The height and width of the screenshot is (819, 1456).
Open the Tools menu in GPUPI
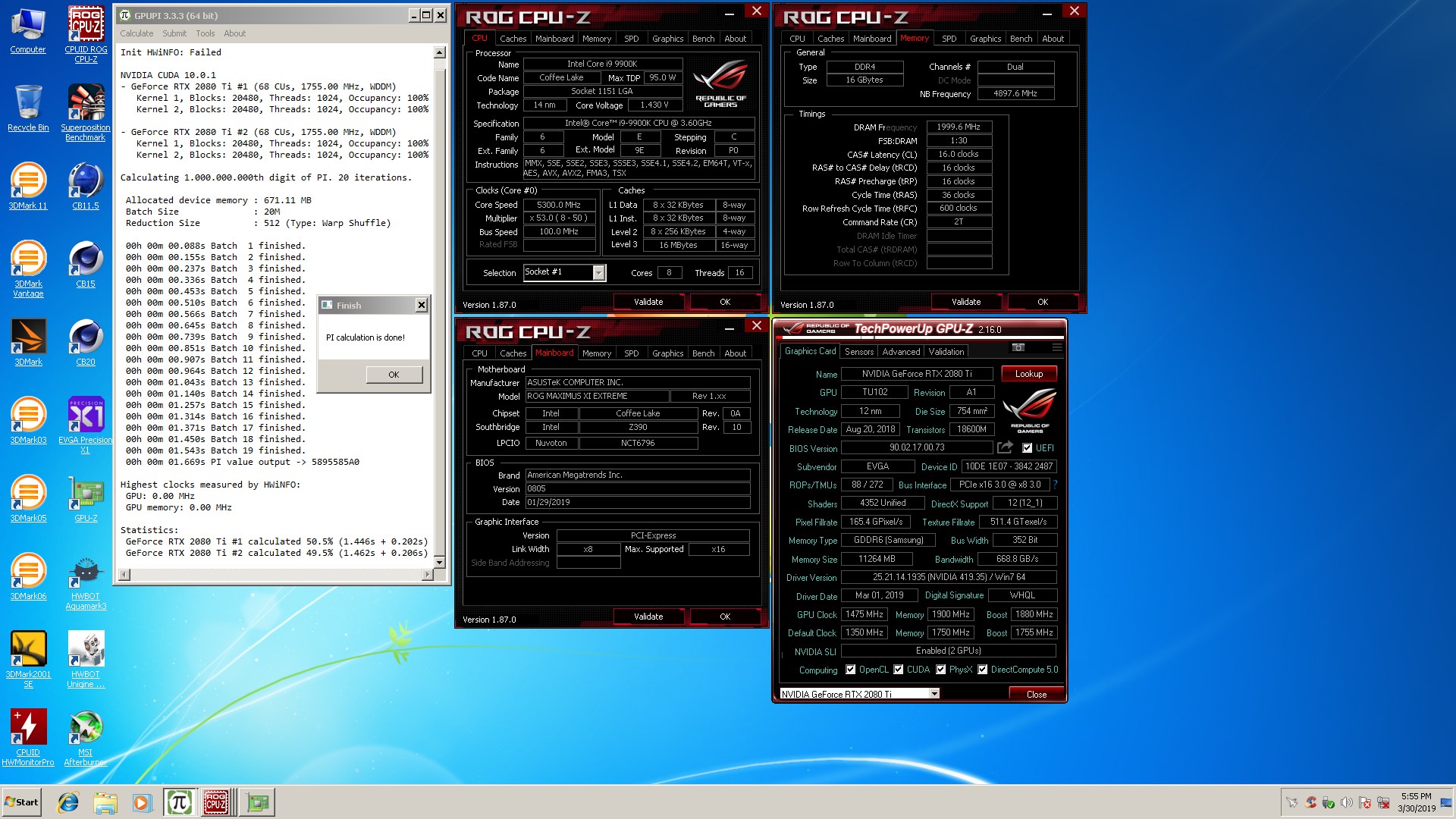[x=206, y=33]
